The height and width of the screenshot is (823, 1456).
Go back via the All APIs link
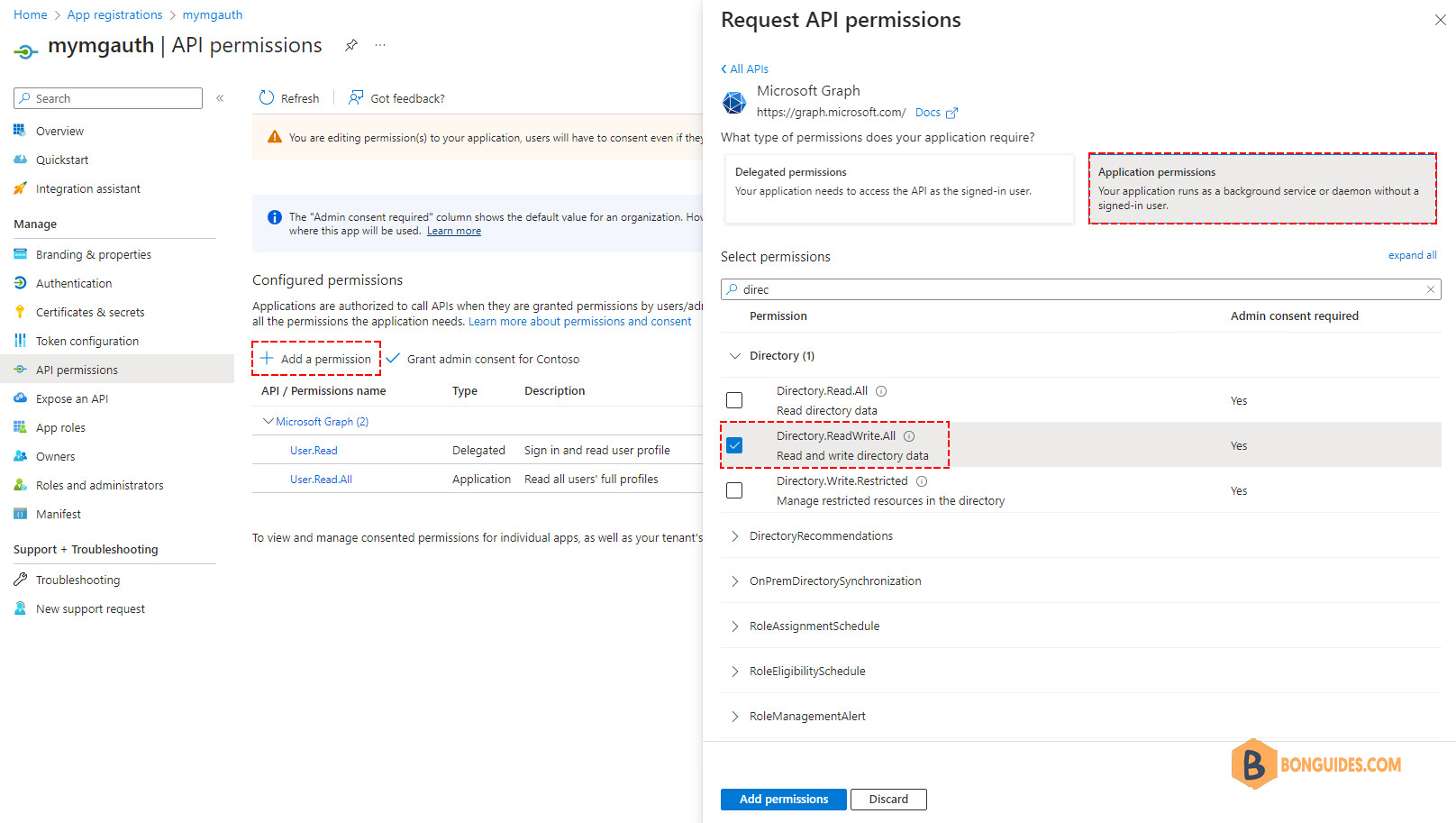click(x=745, y=69)
